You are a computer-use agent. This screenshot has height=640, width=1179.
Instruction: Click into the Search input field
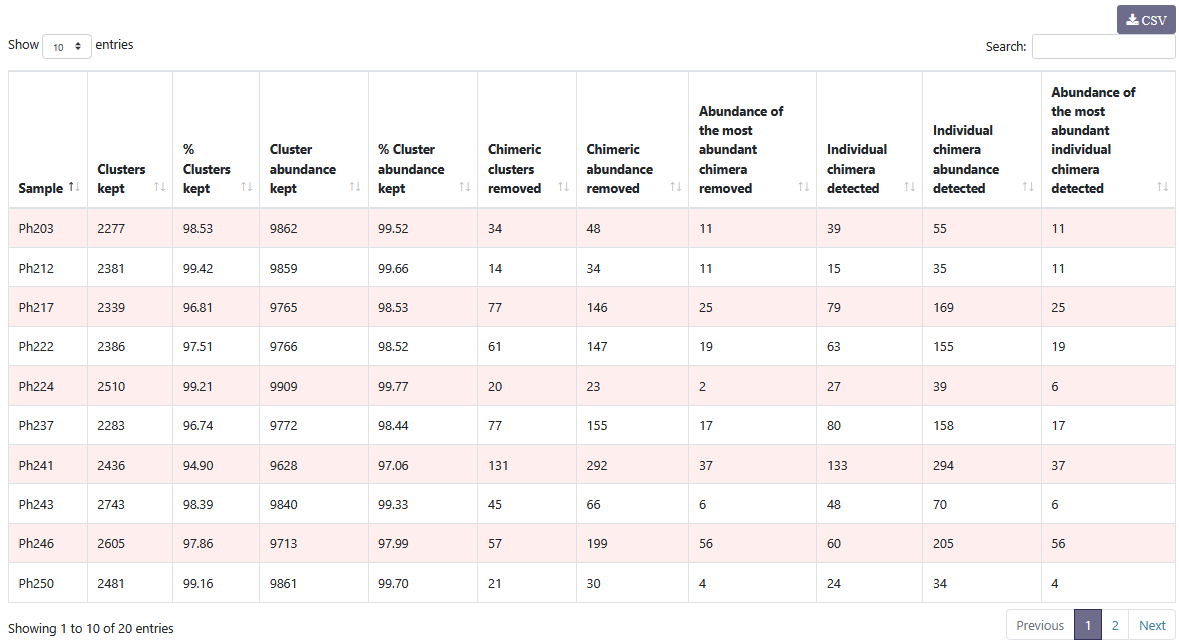point(1103,46)
